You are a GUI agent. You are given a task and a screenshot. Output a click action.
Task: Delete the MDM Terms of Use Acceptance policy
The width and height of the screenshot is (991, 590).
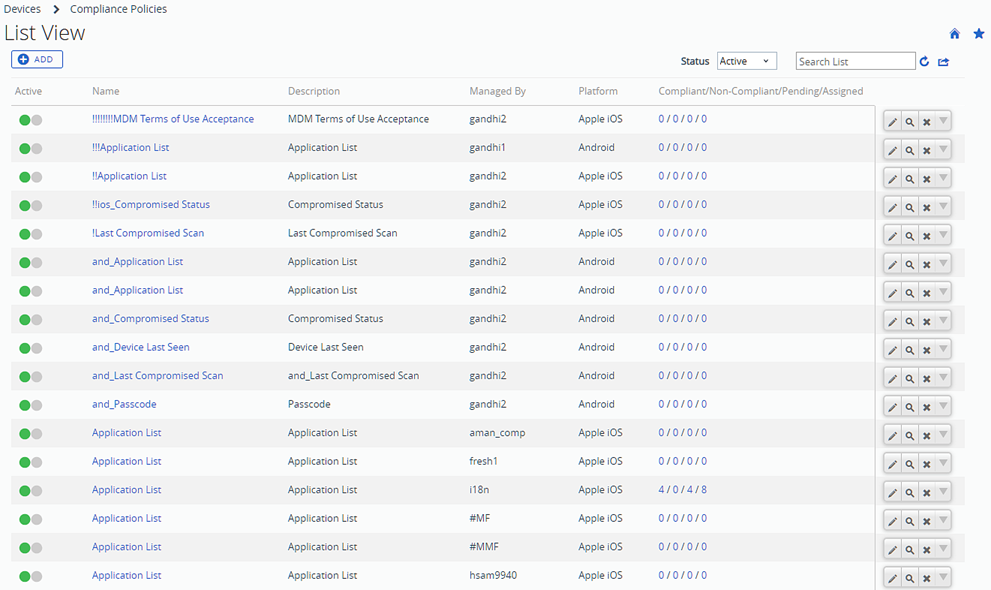tap(927, 121)
